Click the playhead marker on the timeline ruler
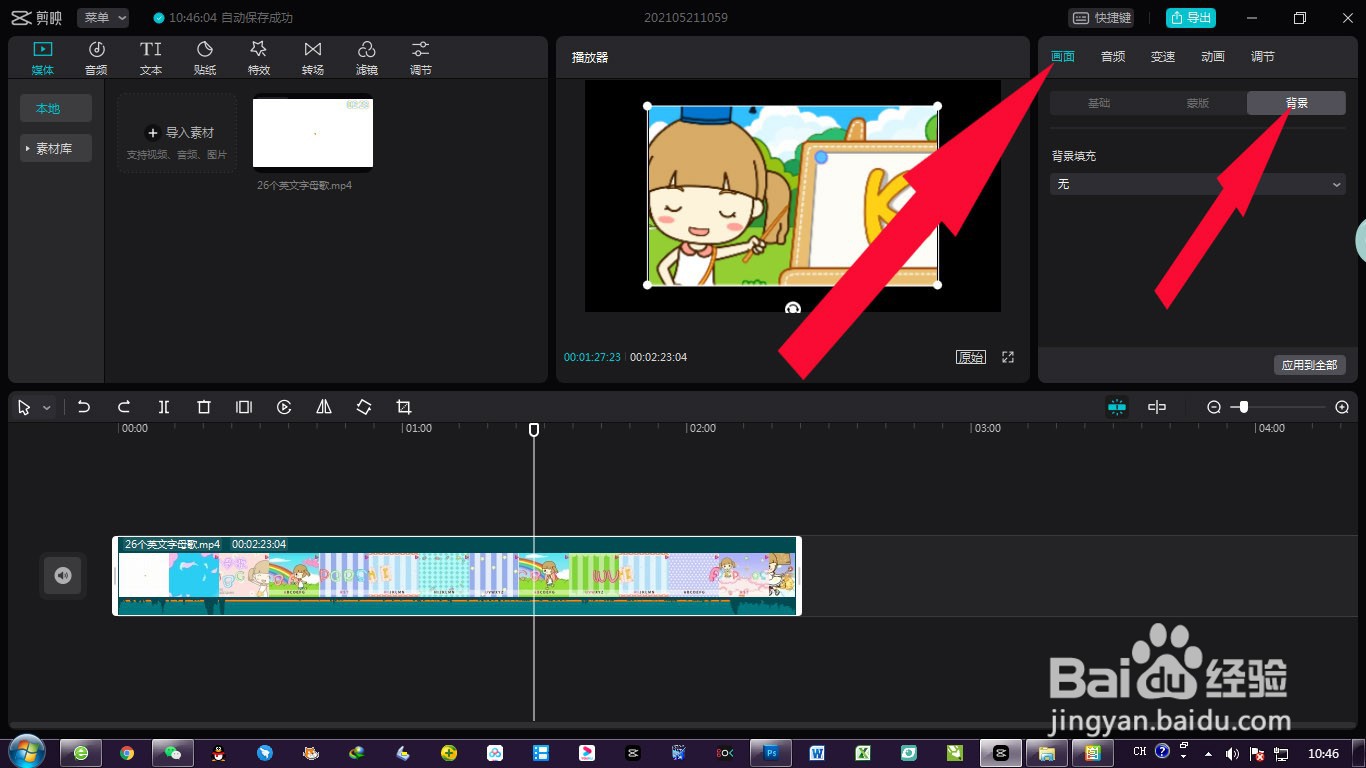 point(534,429)
